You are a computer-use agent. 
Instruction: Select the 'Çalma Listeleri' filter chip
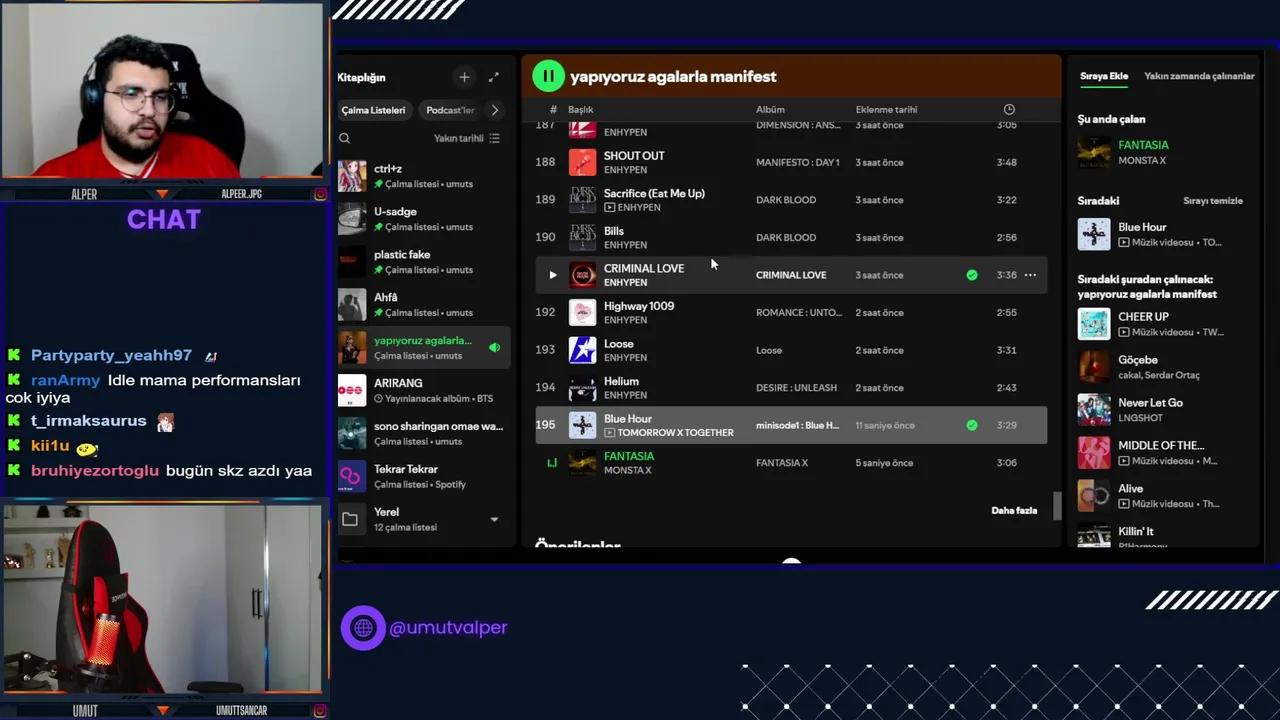pyautogui.click(x=373, y=110)
